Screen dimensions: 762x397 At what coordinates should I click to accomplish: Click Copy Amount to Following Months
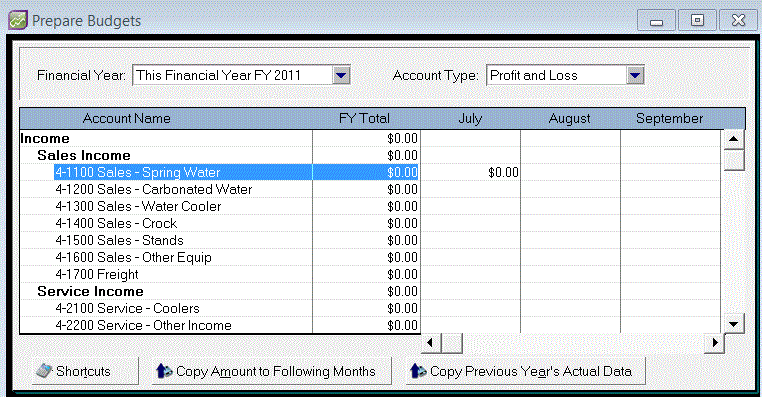[272, 371]
